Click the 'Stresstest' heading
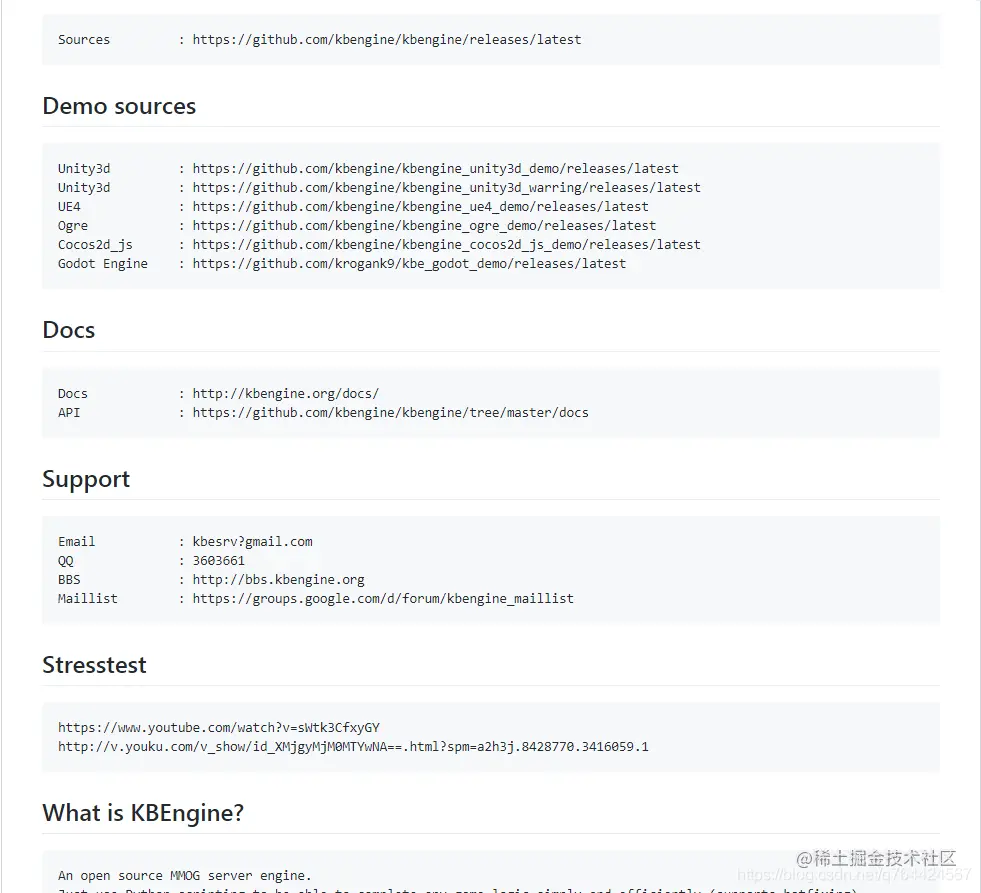 coord(94,665)
